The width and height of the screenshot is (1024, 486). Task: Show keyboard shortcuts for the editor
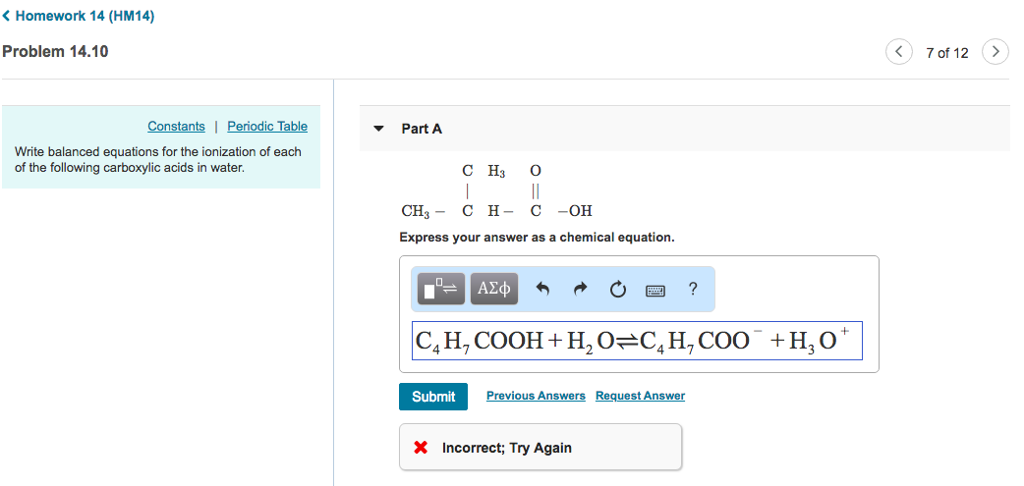pyautogui.click(x=655, y=290)
